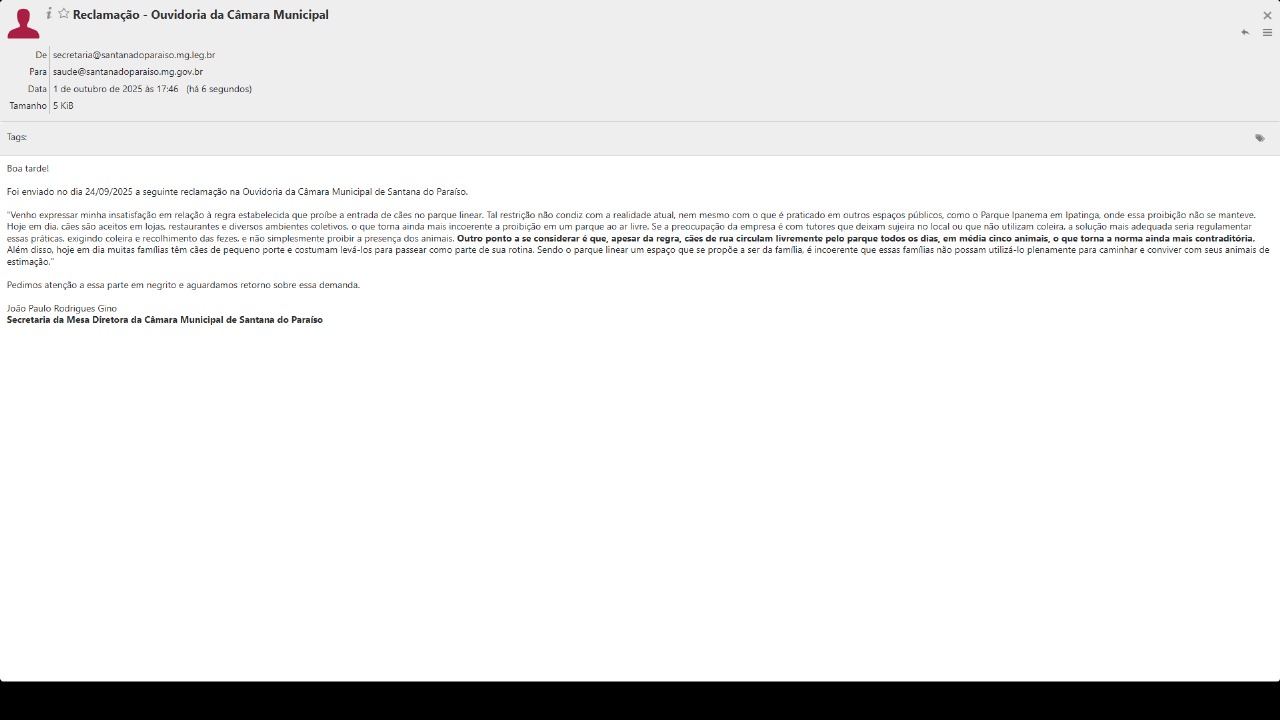Viewport: 1280px width, 720px height.
Task: Open message info via the "i" icon
Action: tap(48, 14)
